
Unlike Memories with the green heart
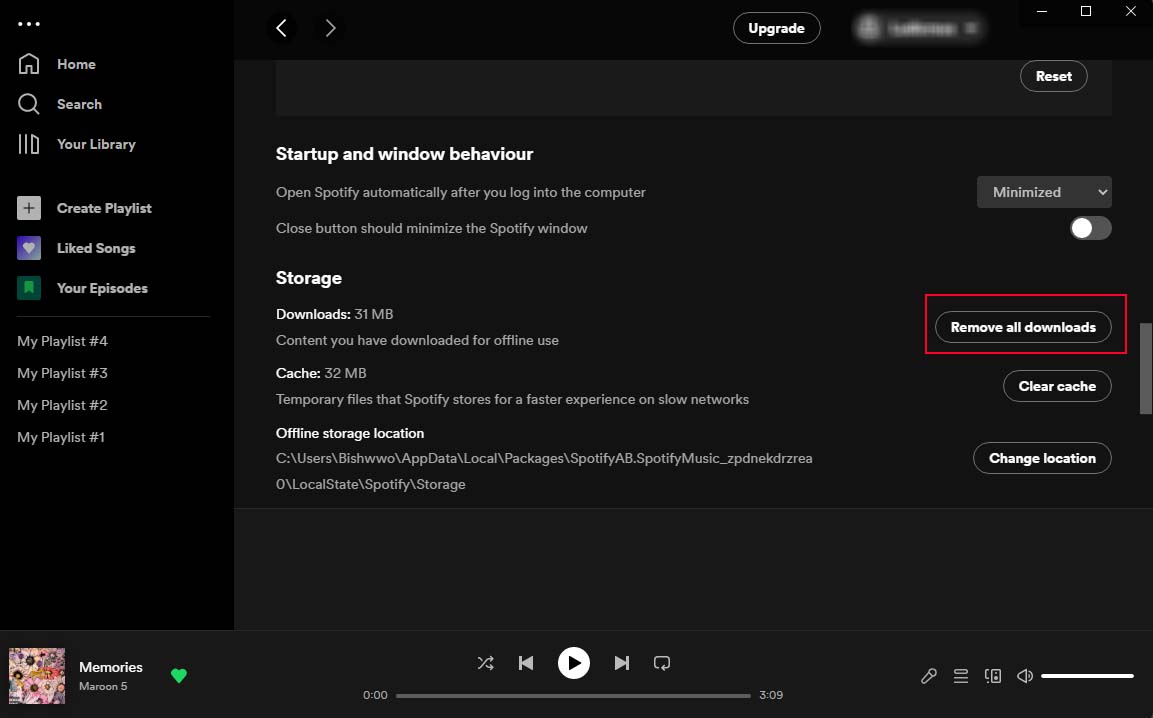(179, 675)
